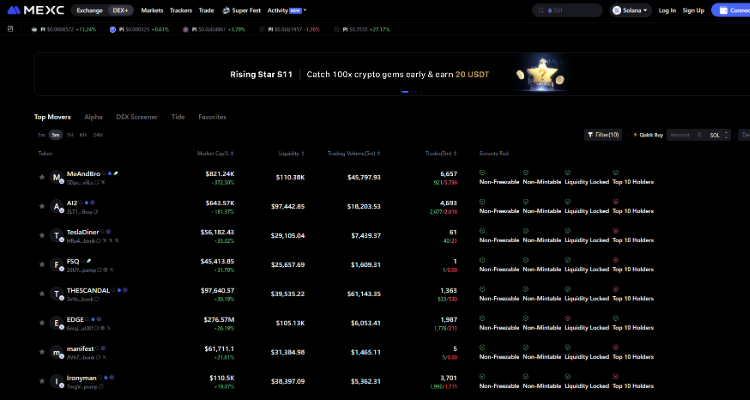Click the ticker panel icon at far left
This screenshot has width=750, height=400.
[10, 29]
